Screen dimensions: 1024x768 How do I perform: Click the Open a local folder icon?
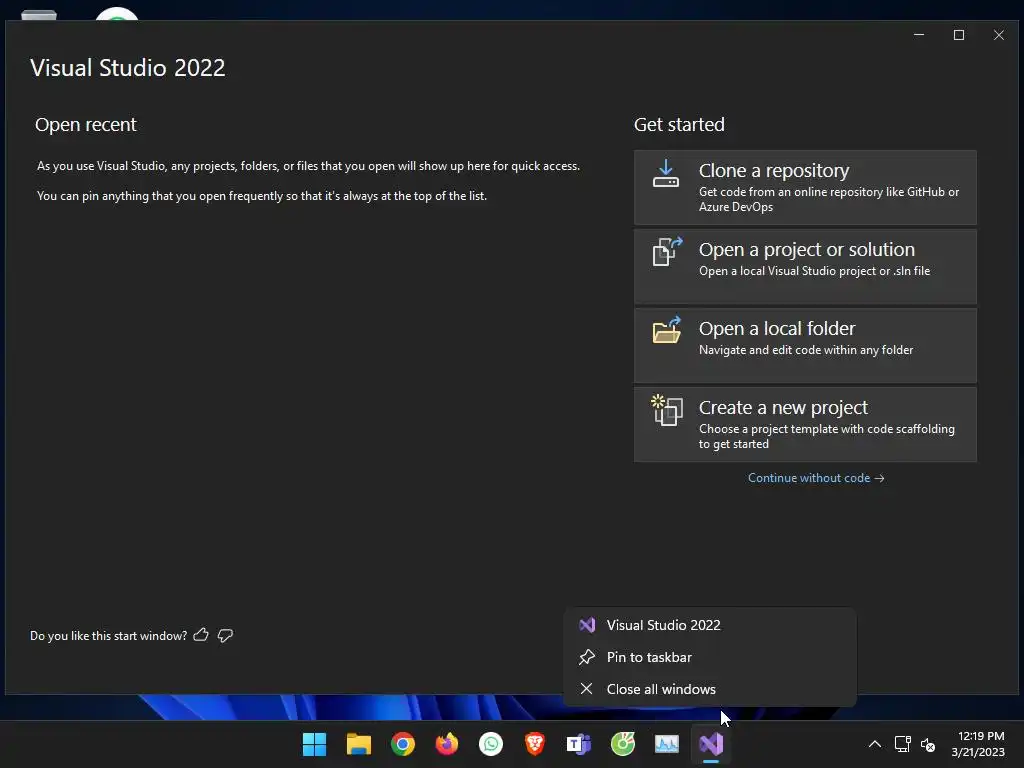tap(667, 330)
